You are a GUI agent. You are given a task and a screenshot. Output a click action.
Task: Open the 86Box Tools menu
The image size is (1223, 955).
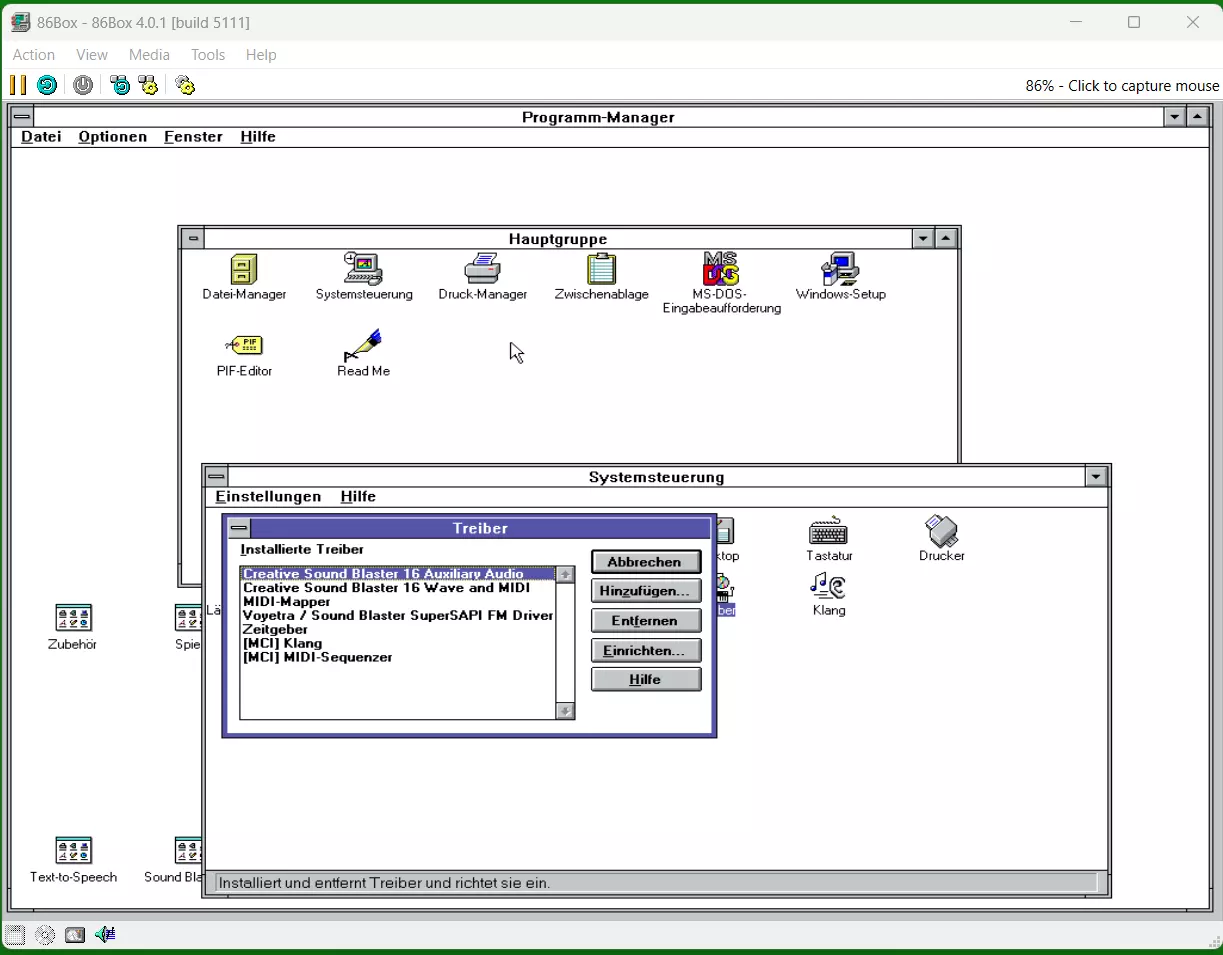tap(208, 55)
